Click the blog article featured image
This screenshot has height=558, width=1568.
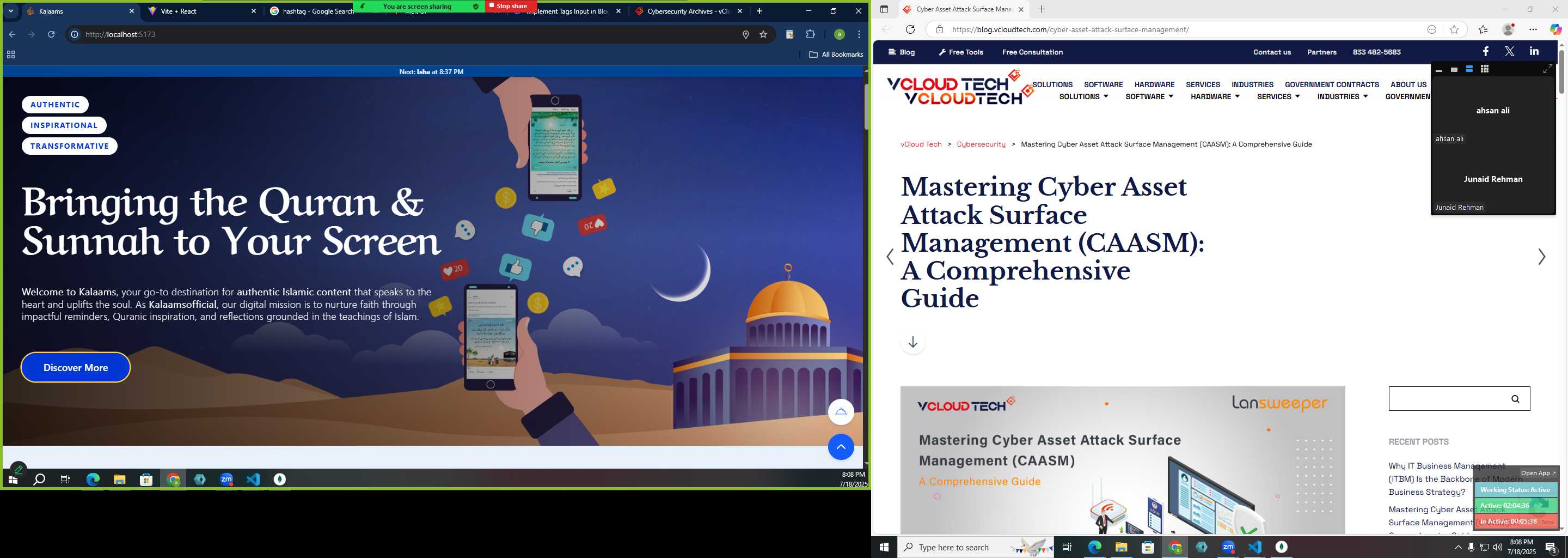click(x=1123, y=460)
